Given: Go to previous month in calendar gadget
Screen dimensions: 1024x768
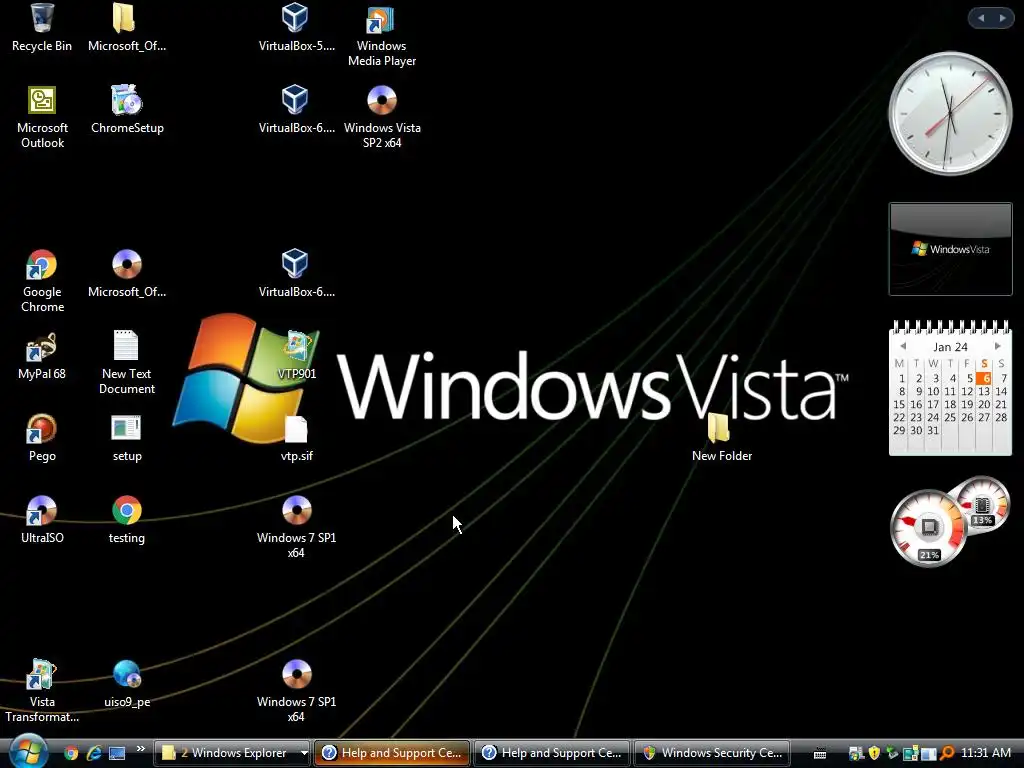Looking at the screenshot, I should pyautogui.click(x=903, y=346).
